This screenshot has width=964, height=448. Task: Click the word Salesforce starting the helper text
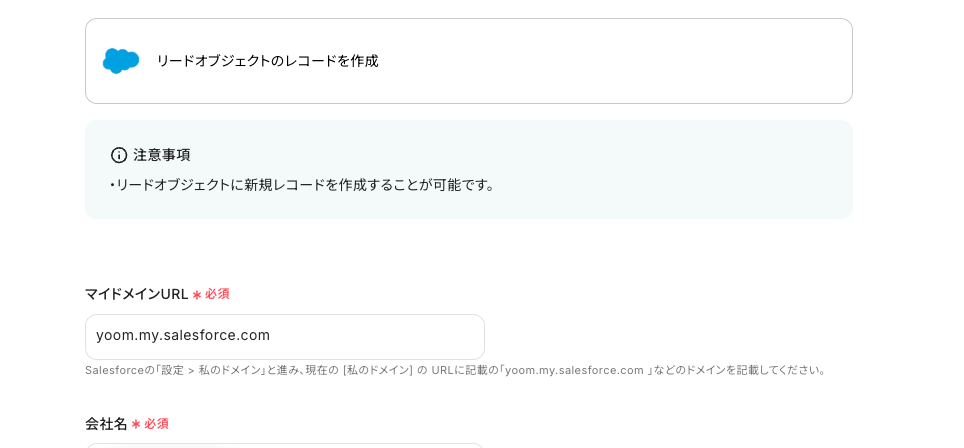coord(113,370)
